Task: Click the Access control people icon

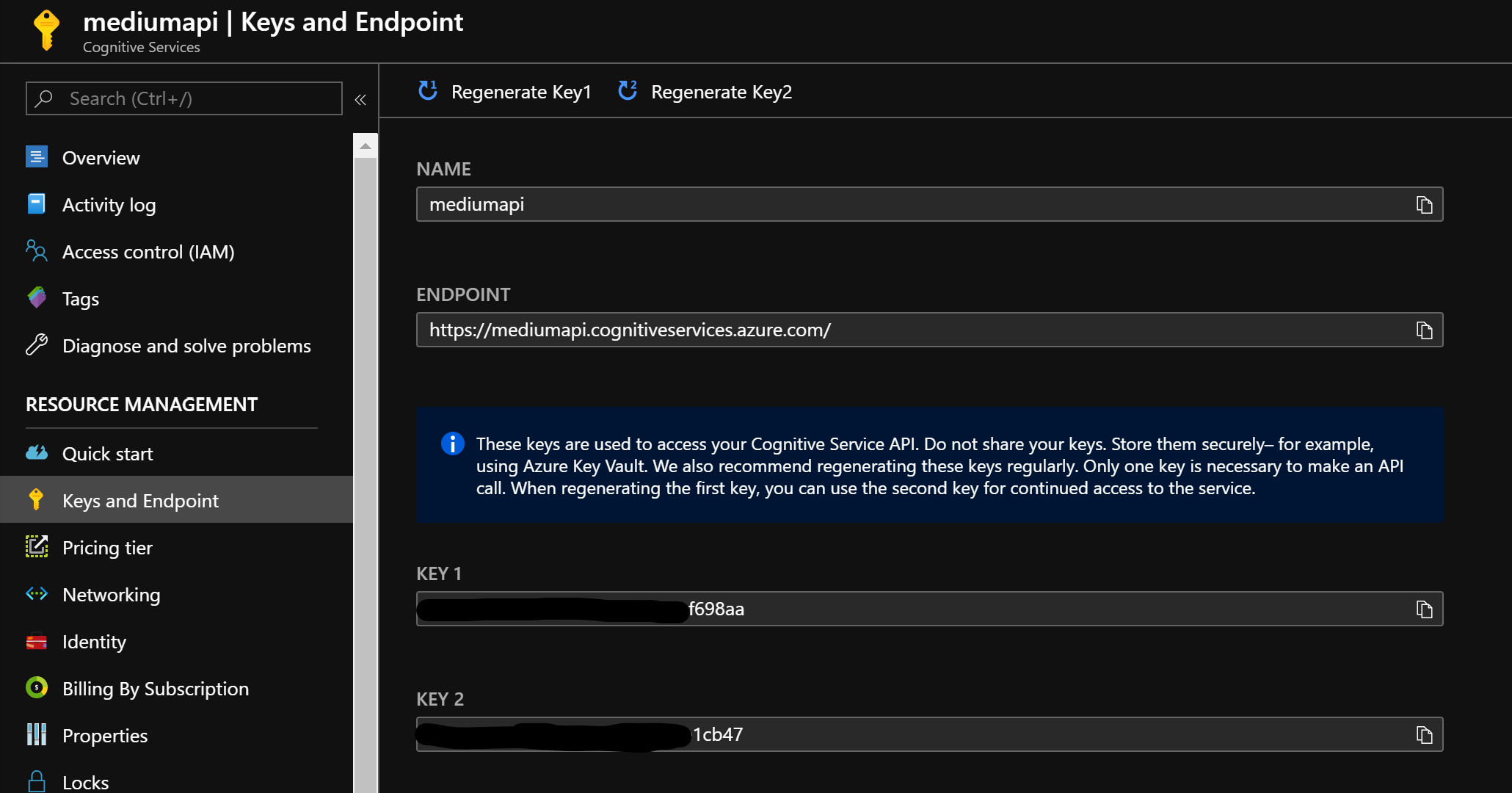Action: point(37,251)
